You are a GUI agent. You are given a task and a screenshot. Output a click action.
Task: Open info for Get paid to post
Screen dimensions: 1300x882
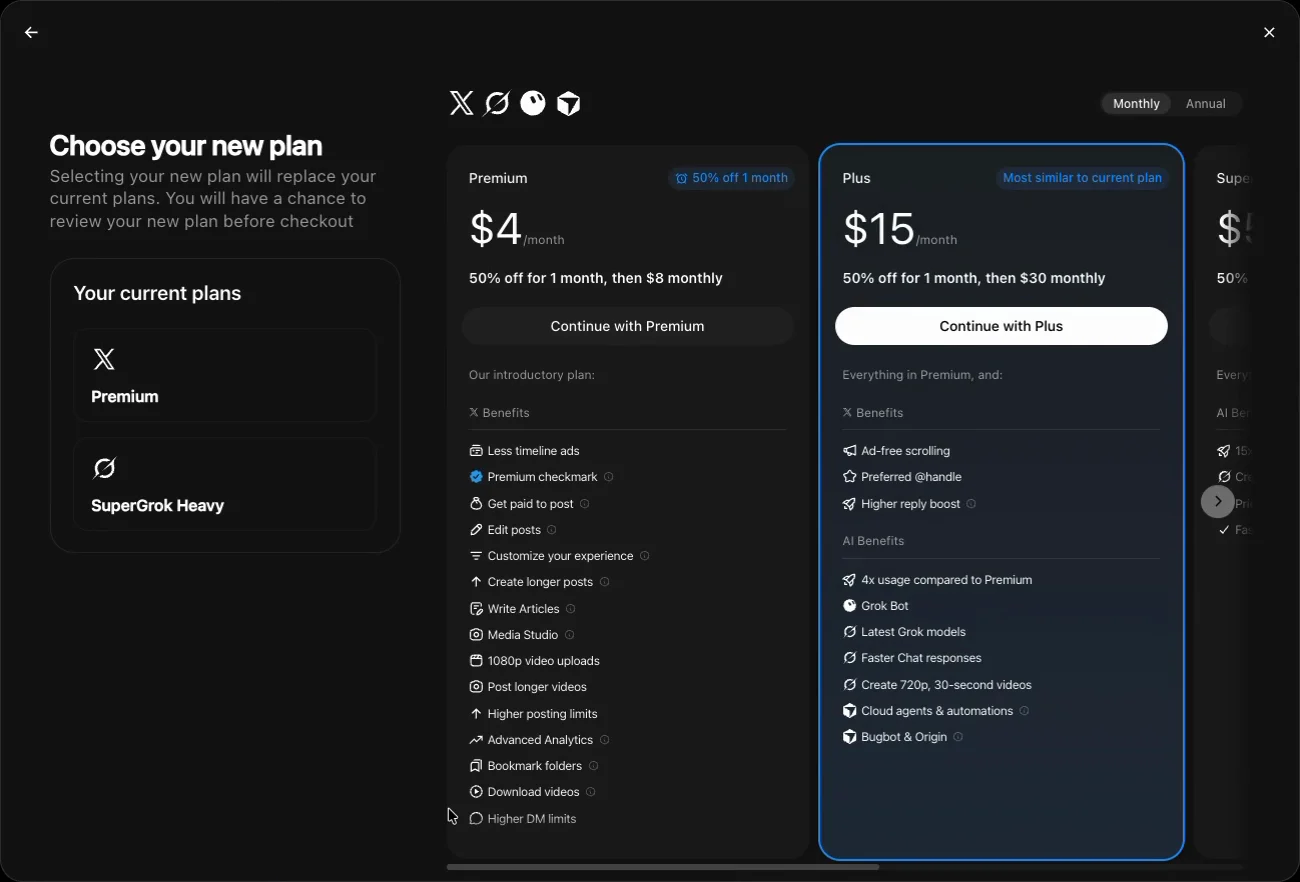(x=585, y=504)
